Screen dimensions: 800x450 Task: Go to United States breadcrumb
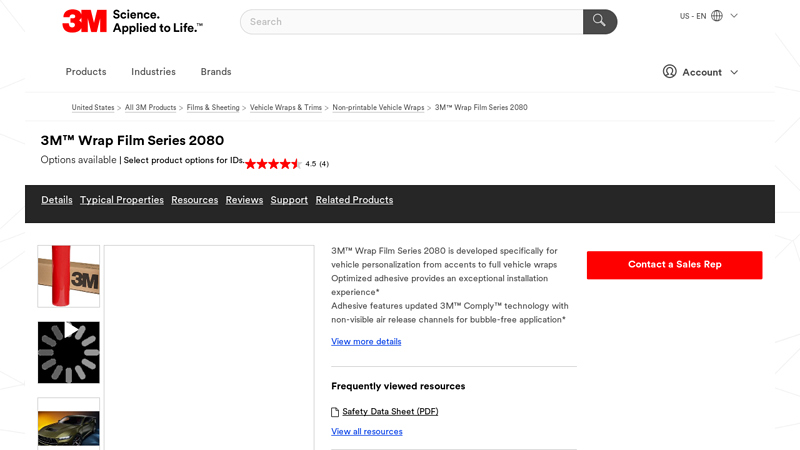(93, 107)
